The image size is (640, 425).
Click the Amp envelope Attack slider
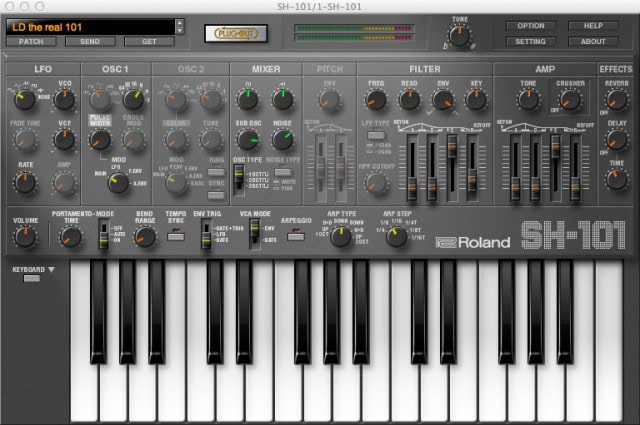[516, 167]
